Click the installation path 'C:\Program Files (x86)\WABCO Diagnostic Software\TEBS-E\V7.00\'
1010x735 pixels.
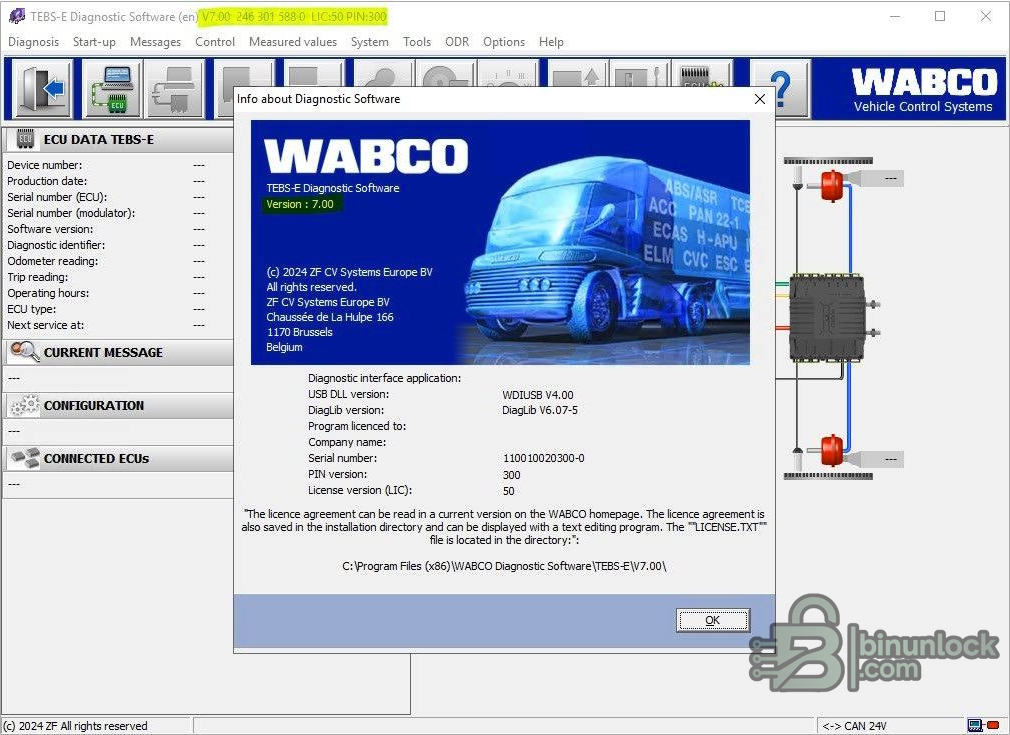[504, 566]
